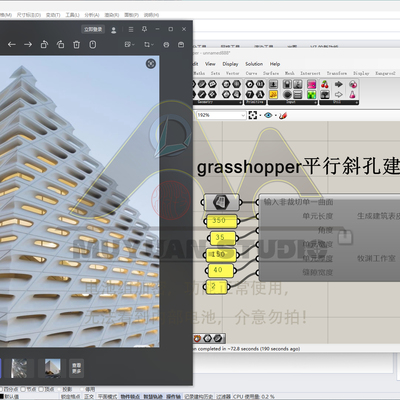The image size is (400, 400).
Task: Switch to the Vector tab in Grasshopper
Action: pyautogui.click(x=232, y=73)
